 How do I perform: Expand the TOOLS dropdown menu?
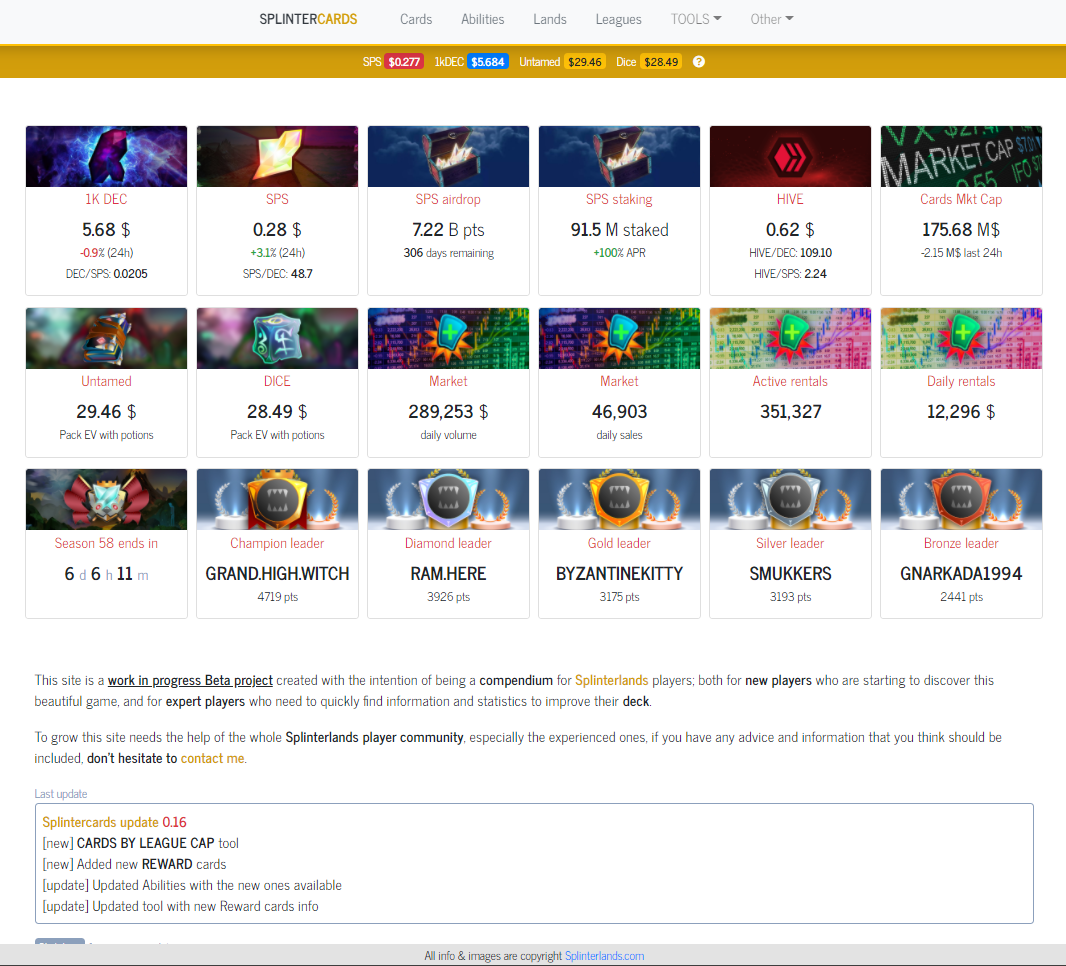(696, 19)
